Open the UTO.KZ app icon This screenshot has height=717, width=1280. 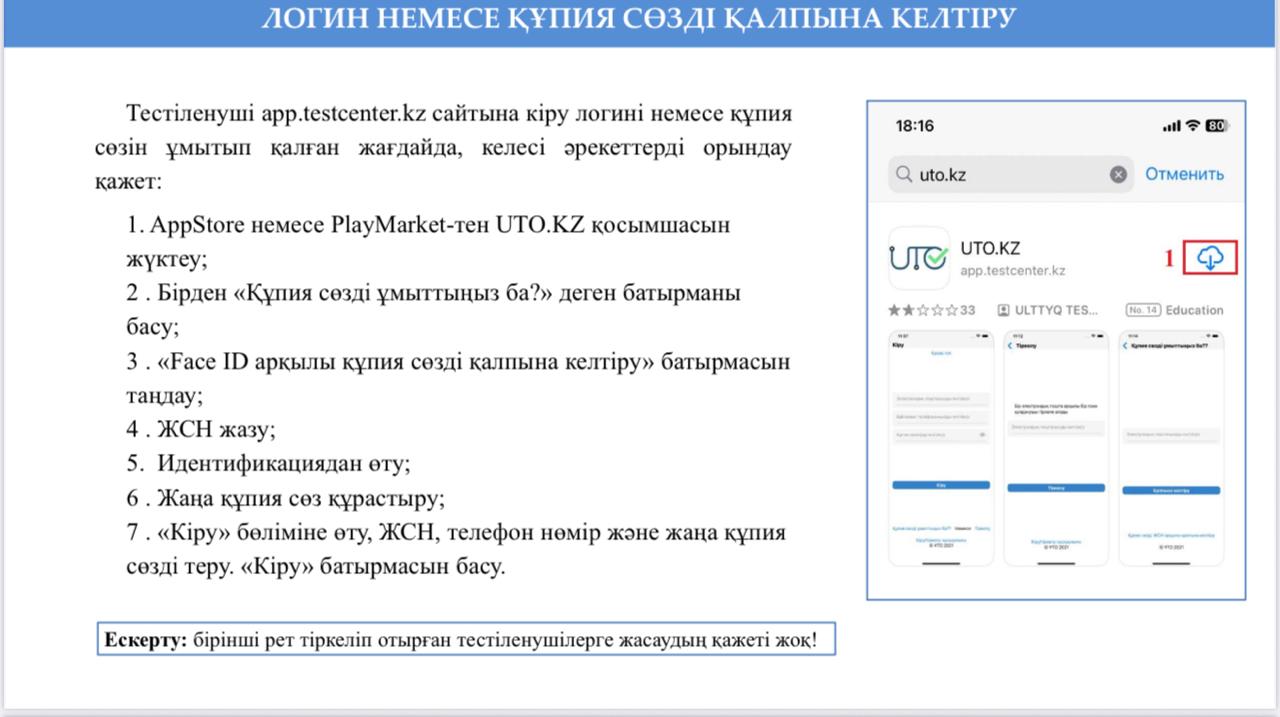(918, 258)
